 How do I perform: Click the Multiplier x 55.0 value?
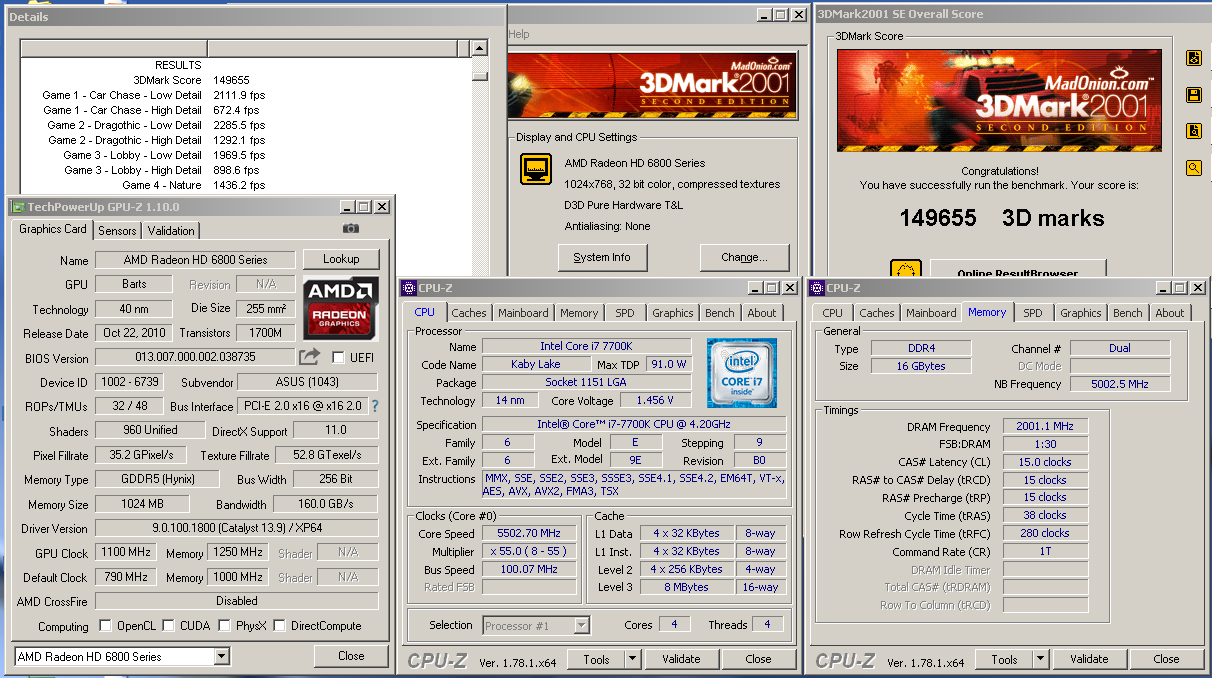[x=529, y=552]
